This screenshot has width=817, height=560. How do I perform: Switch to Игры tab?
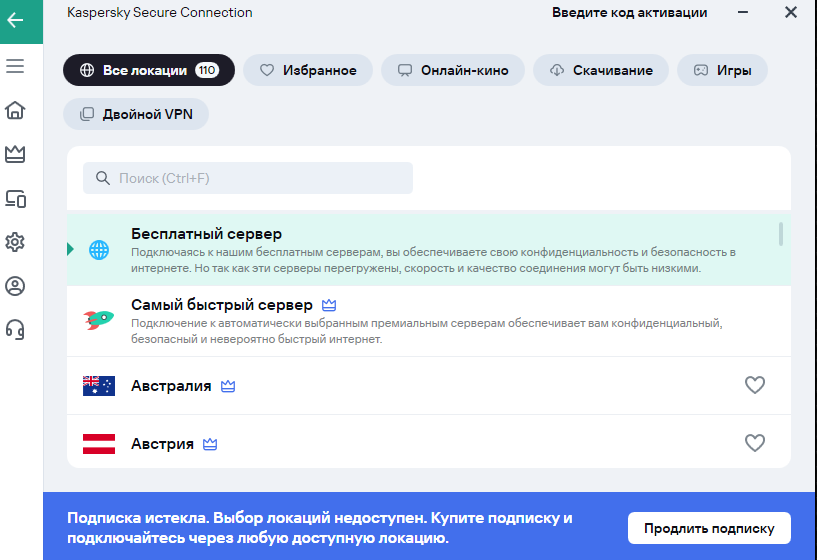[722, 70]
